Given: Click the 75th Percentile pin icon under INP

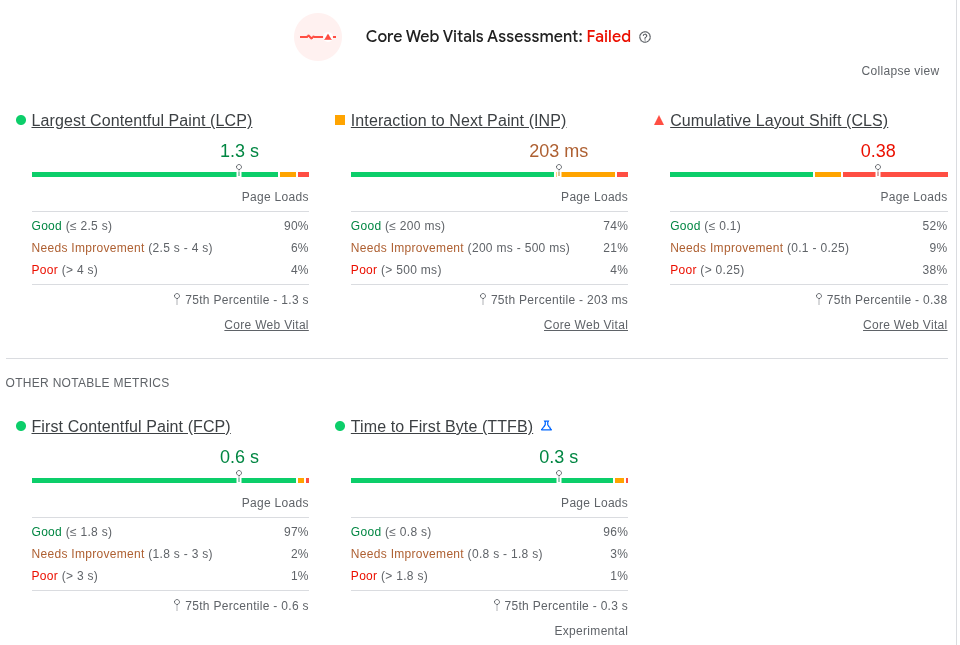Looking at the screenshot, I should [x=483, y=298].
